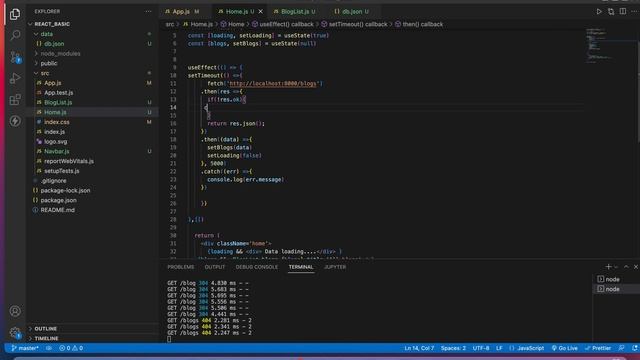Open the Extensions view
The height and width of the screenshot is (360, 640).
pos(15,99)
